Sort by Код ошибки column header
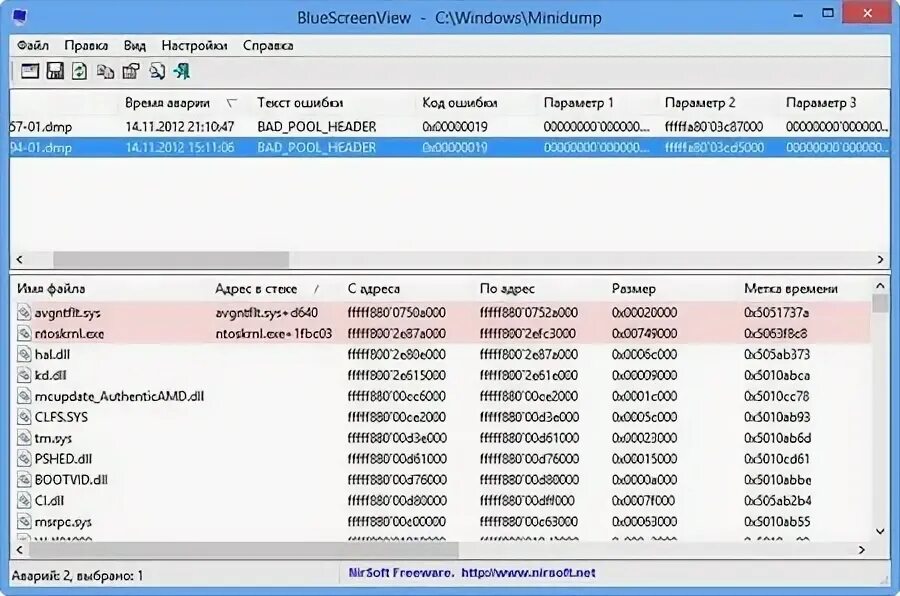The height and width of the screenshot is (596, 900). [x=460, y=103]
